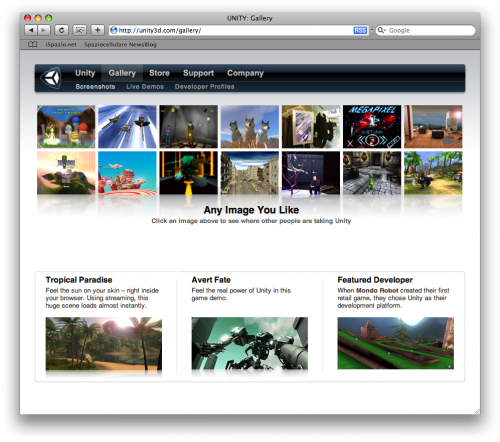
Task: Open the clothing store gallery thumbnail
Action: coord(311,127)
